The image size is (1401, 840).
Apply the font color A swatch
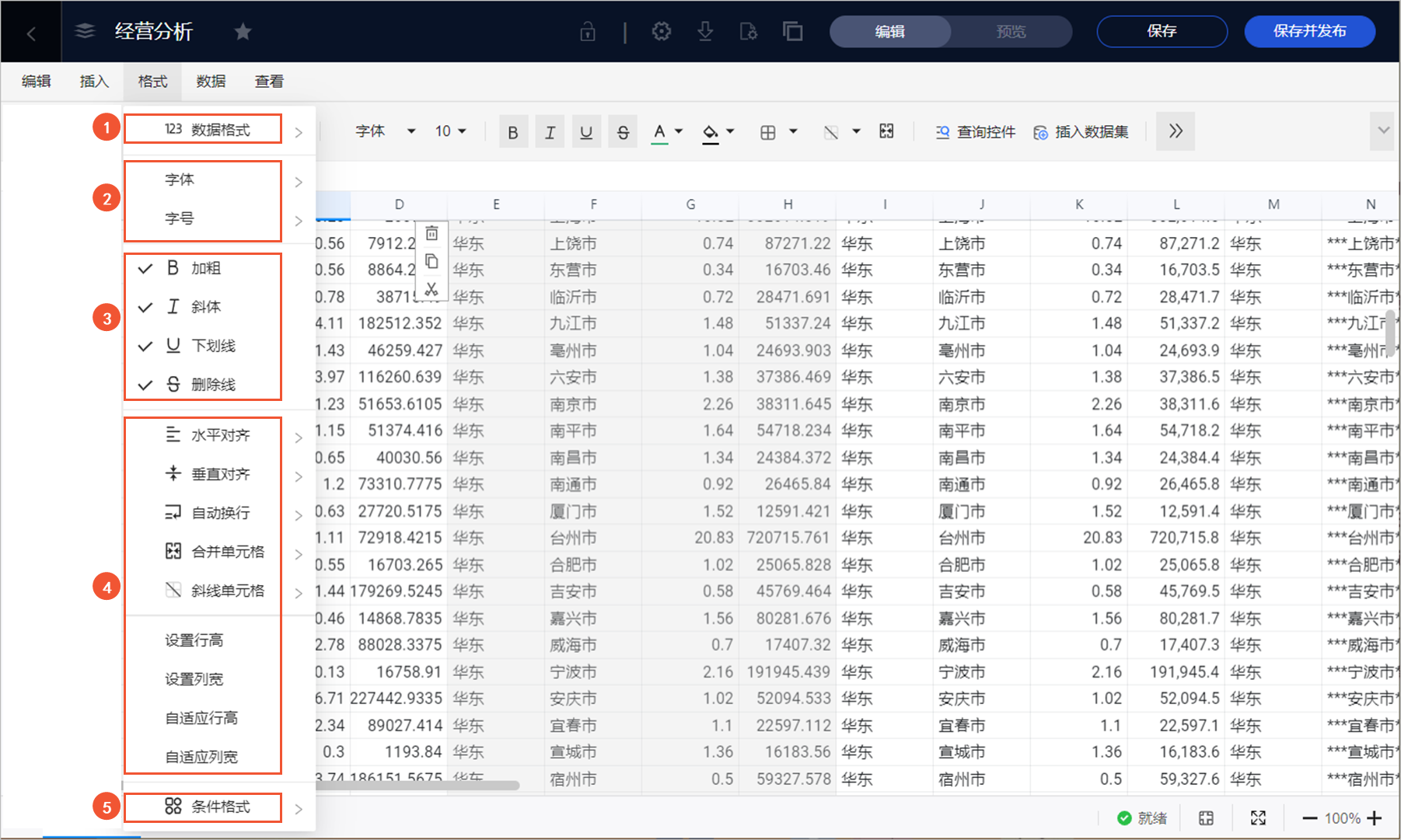(x=659, y=132)
